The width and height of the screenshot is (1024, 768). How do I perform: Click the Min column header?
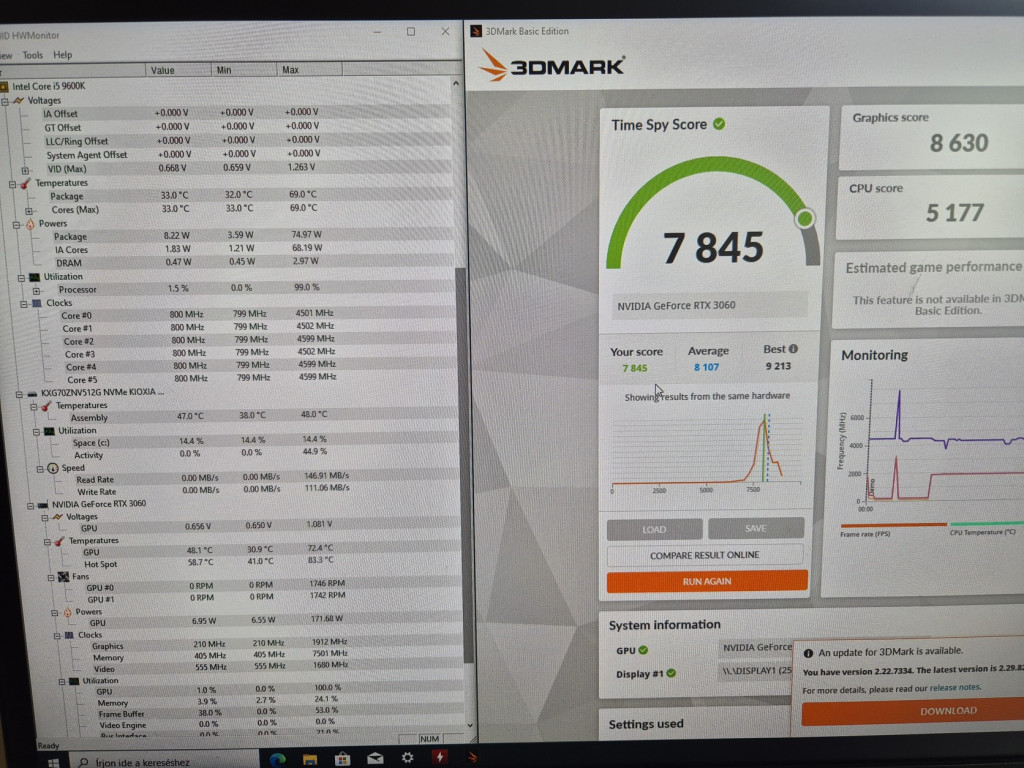(x=244, y=70)
